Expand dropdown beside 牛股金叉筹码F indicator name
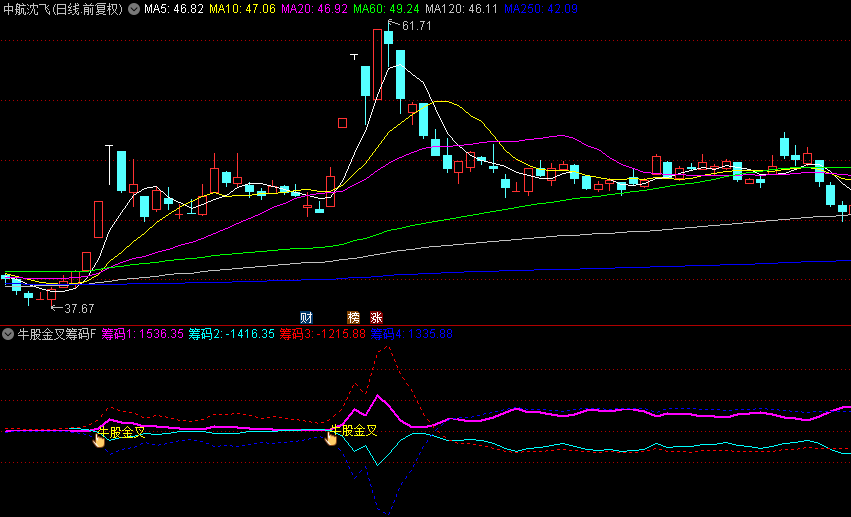Screen dimensions: 851x517 pyautogui.click(x=8, y=334)
